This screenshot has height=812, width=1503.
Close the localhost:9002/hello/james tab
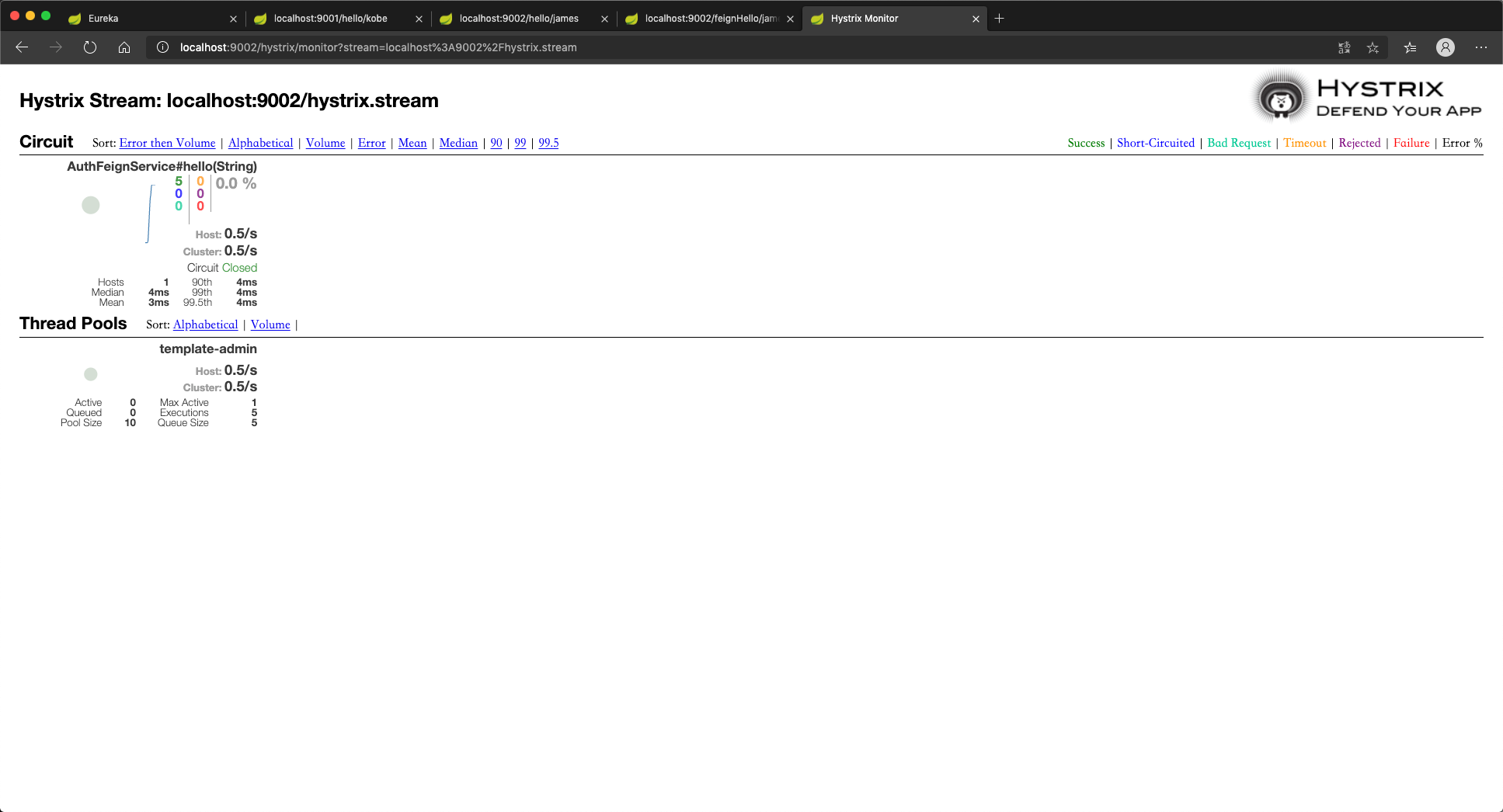click(x=604, y=19)
